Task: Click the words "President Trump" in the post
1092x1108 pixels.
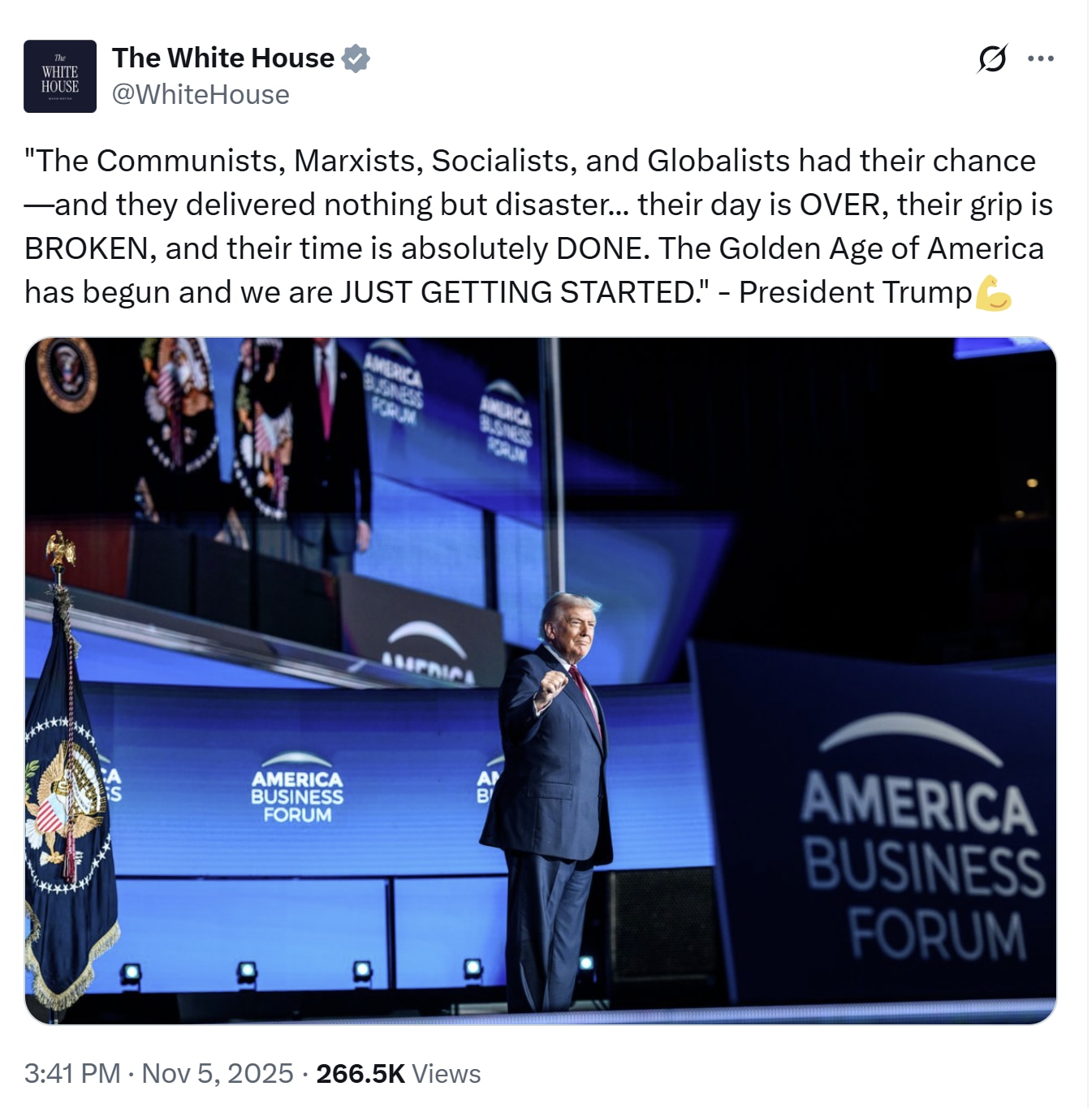Action: (x=856, y=292)
